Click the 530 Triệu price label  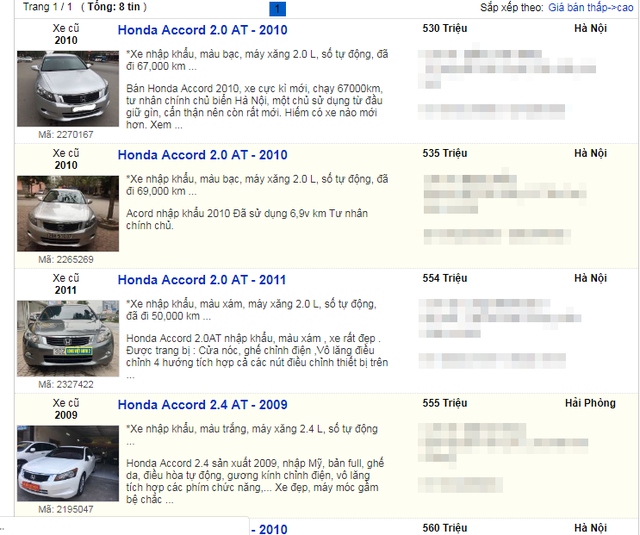point(444,29)
